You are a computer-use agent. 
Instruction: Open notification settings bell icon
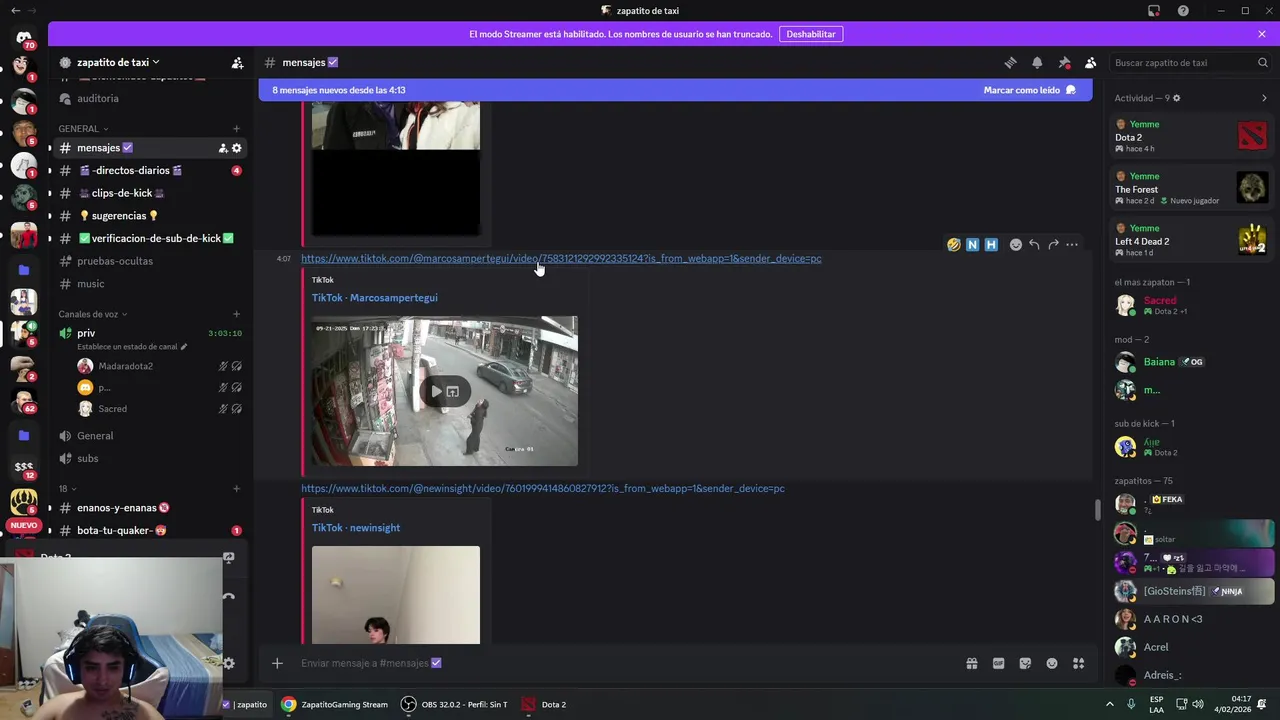click(x=1037, y=62)
